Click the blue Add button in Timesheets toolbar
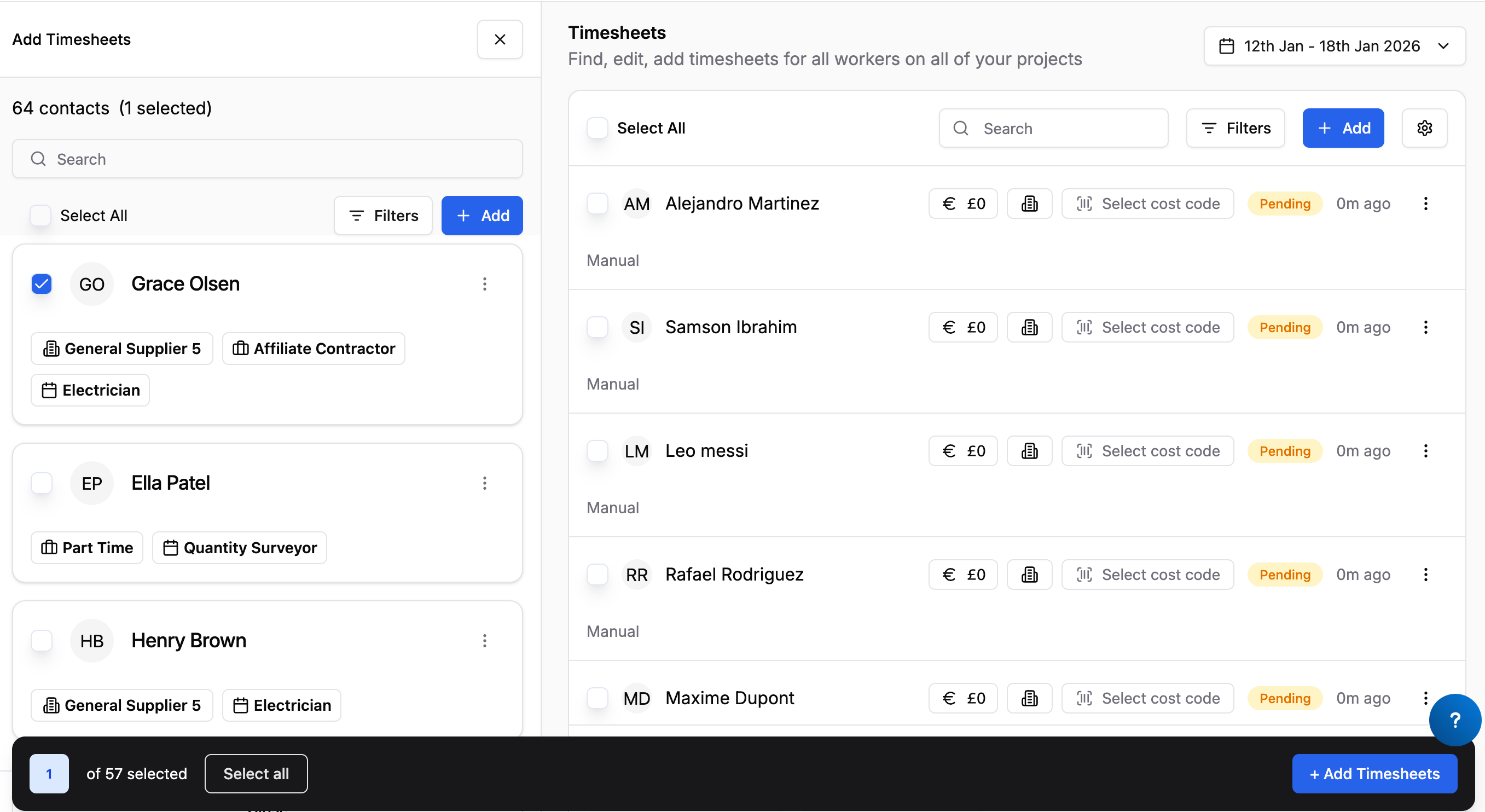This screenshot has width=1485, height=812. [1343, 128]
